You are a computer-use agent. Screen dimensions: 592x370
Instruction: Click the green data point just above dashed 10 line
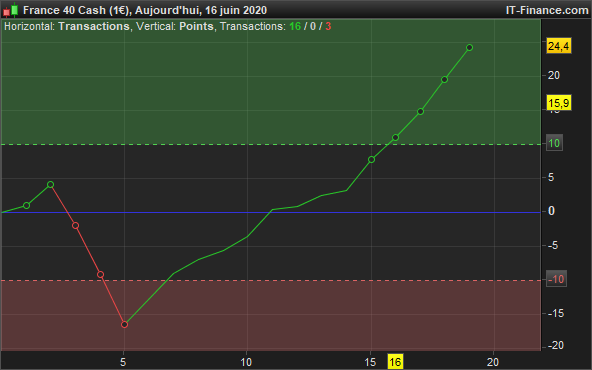395,137
